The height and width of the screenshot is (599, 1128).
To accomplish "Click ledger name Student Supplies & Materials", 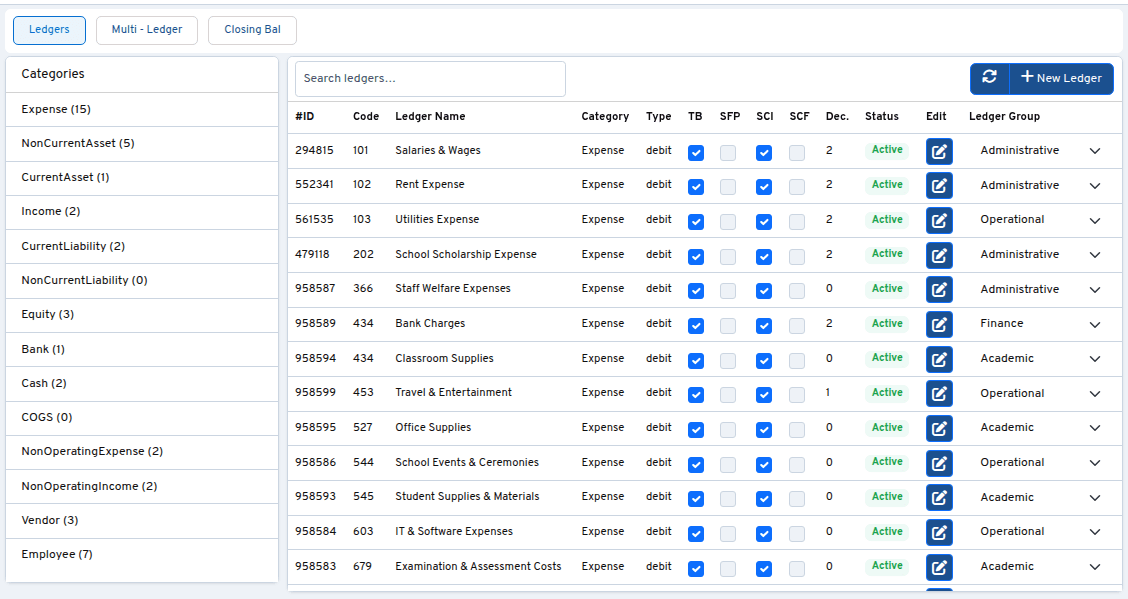I will [x=467, y=496].
